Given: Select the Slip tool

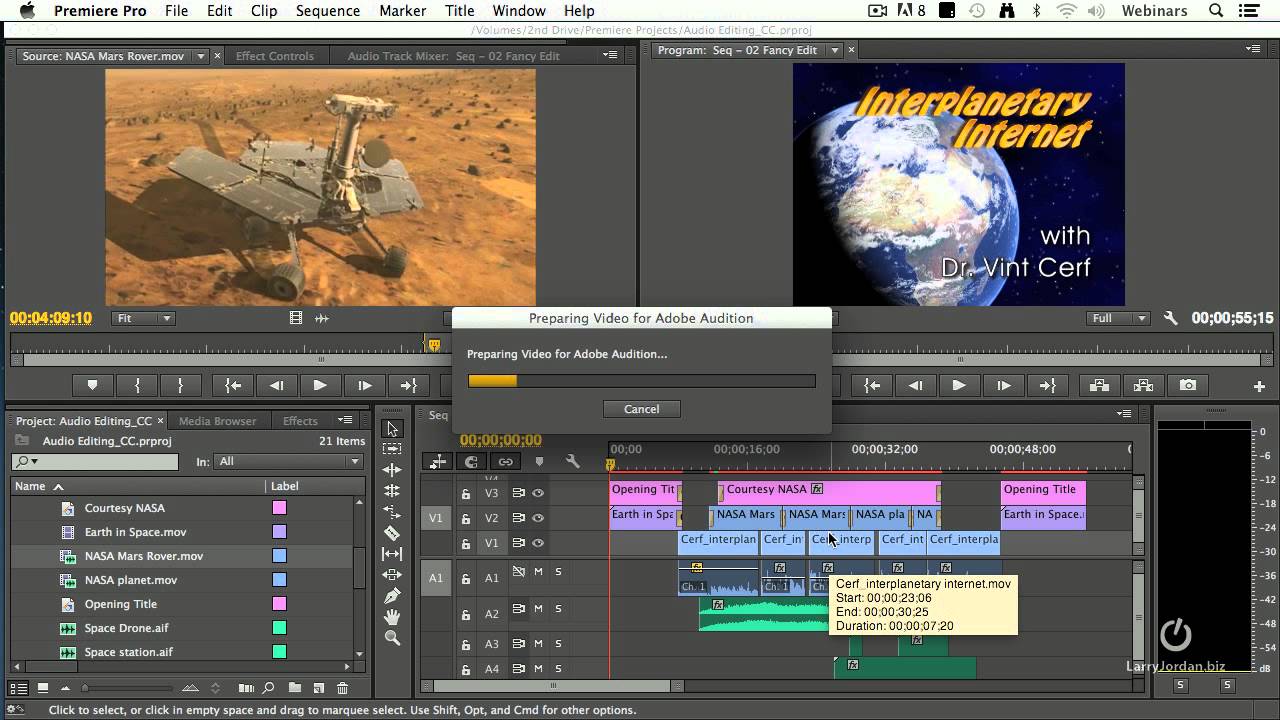Looking at the screenshot, I should [x=392, y=554].
